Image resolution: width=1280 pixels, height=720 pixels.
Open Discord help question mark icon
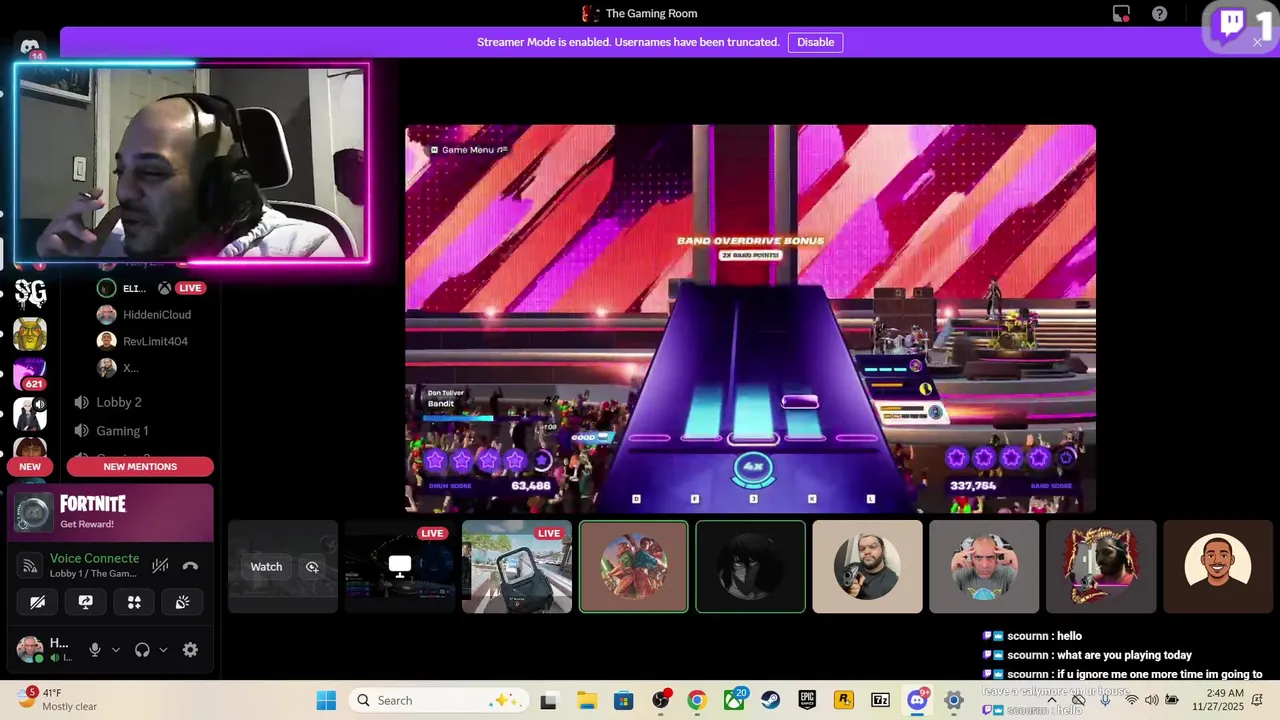(x=1159, y=14)
